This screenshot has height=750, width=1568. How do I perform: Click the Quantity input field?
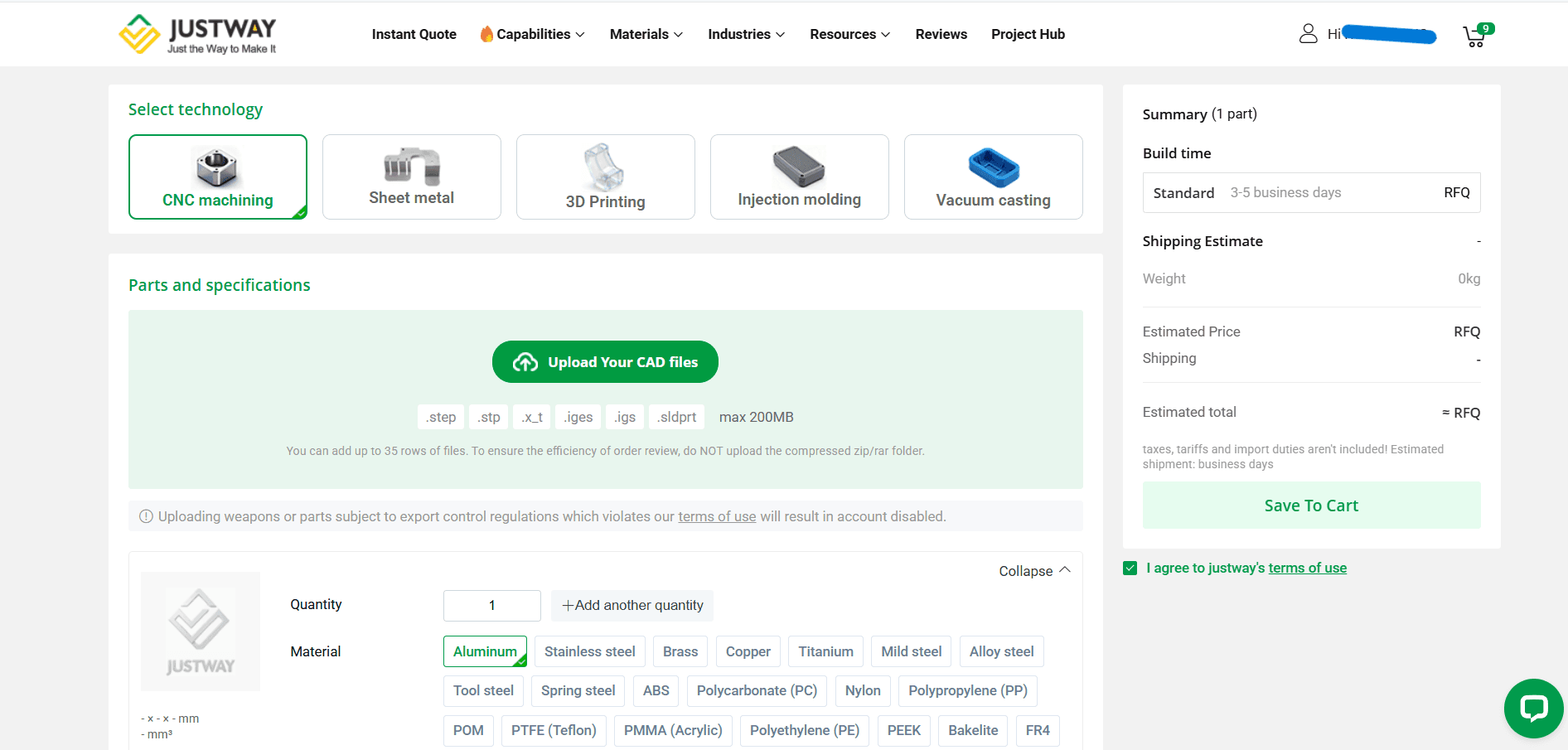[492, 605]
